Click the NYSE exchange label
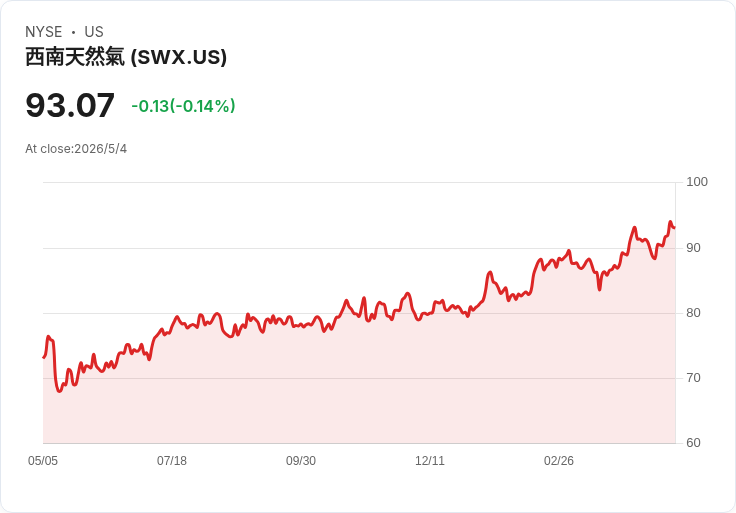This screenshot has height=513, width=736. tap(44, 32)
